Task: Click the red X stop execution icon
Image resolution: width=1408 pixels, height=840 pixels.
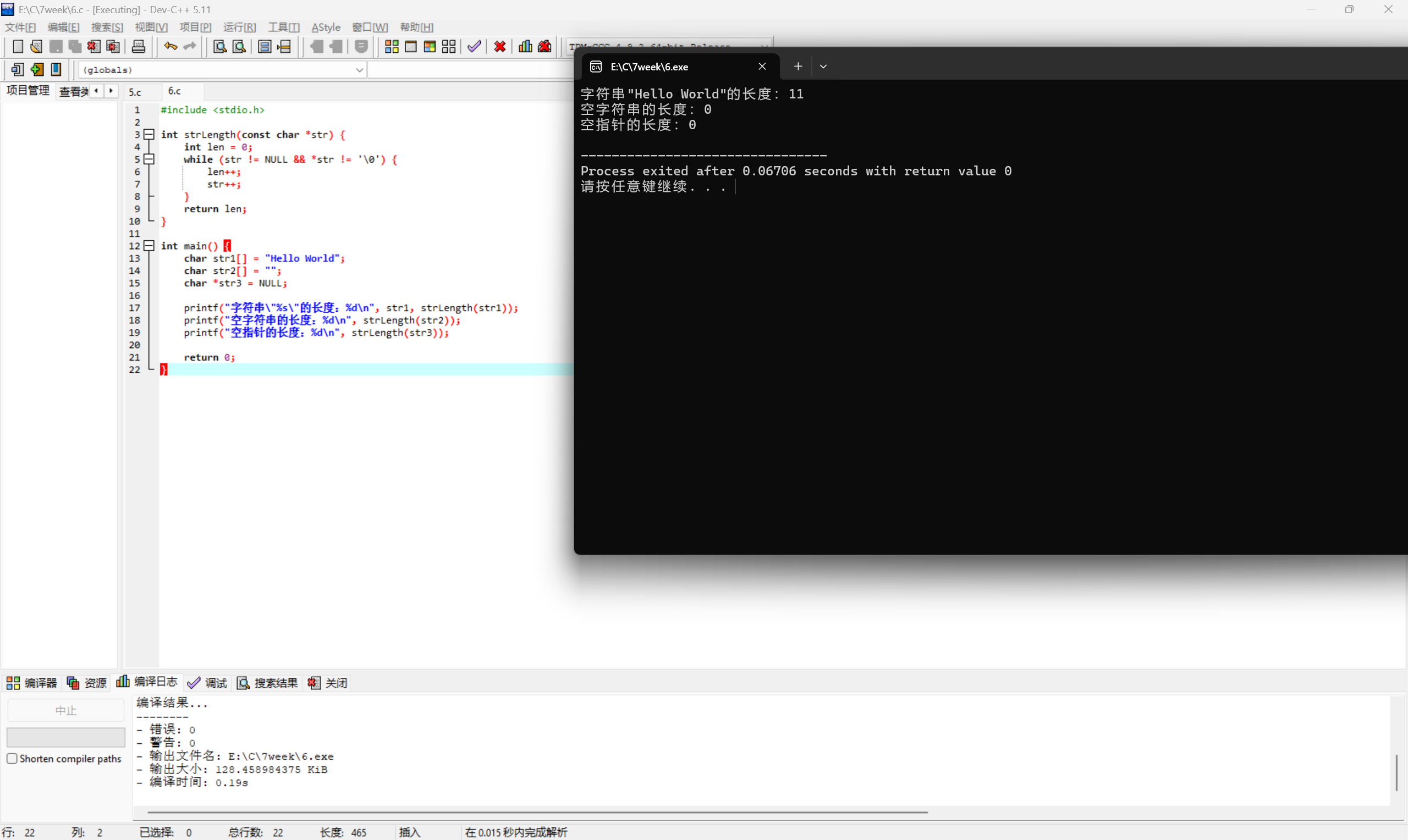Action: 499,47
